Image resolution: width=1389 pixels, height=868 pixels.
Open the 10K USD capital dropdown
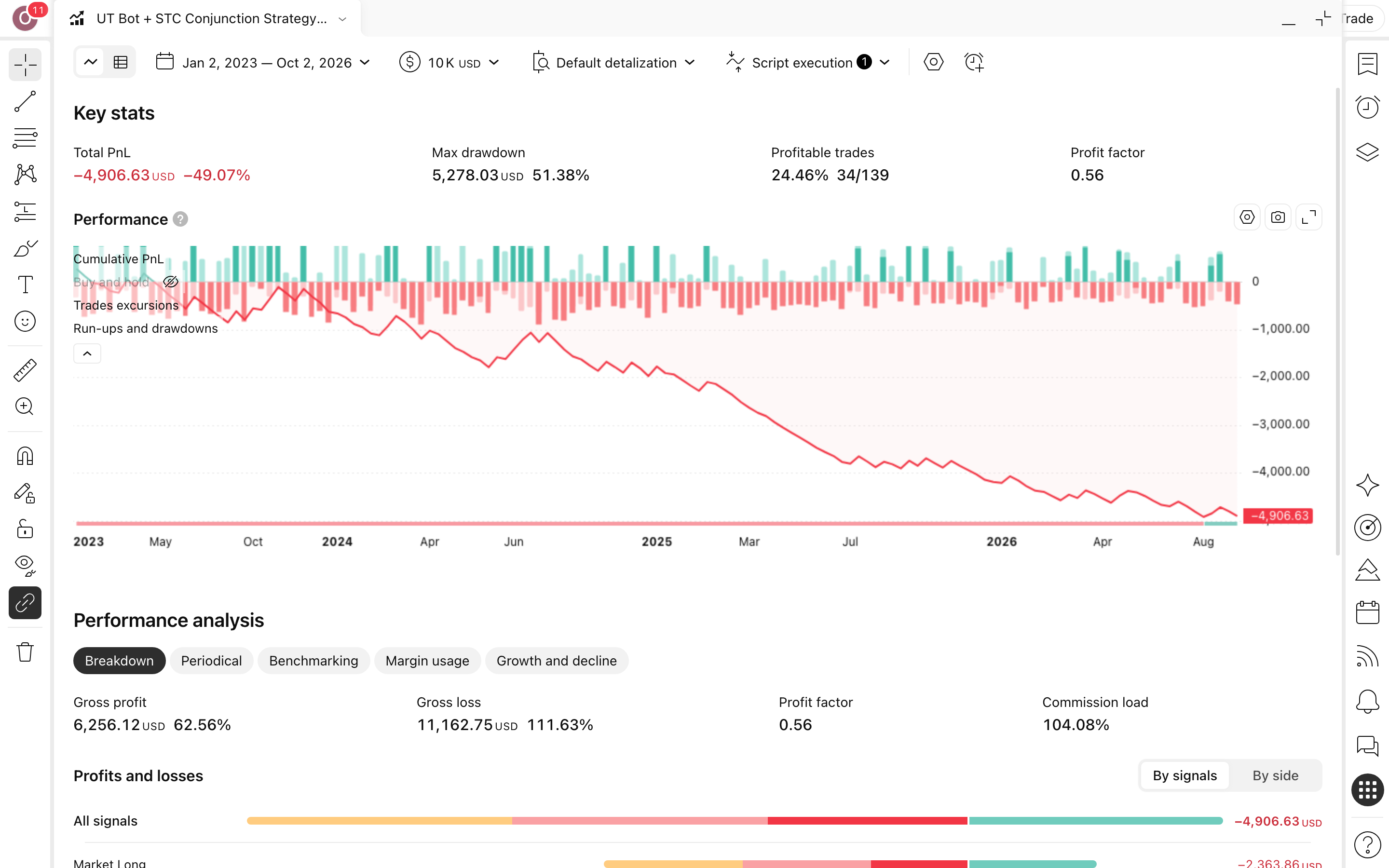[x=450, y=62]
